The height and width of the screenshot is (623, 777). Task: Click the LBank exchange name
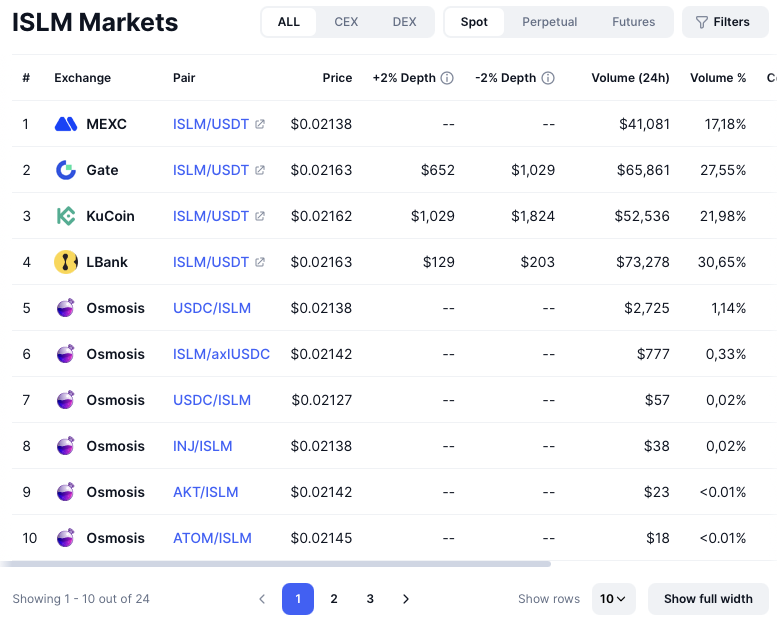tap(107, 262)
